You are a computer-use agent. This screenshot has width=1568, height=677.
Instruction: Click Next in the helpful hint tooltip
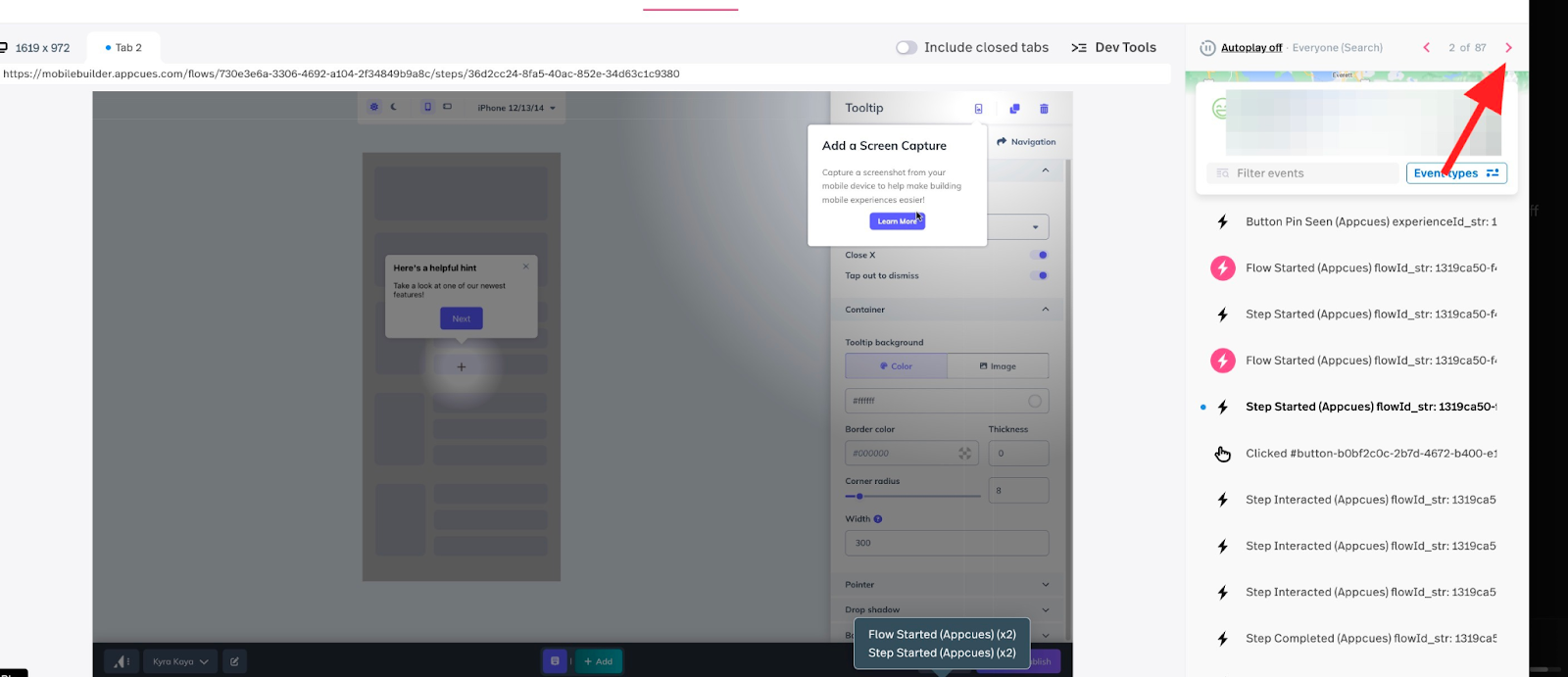pyautogui.click(x=462, y=318)
